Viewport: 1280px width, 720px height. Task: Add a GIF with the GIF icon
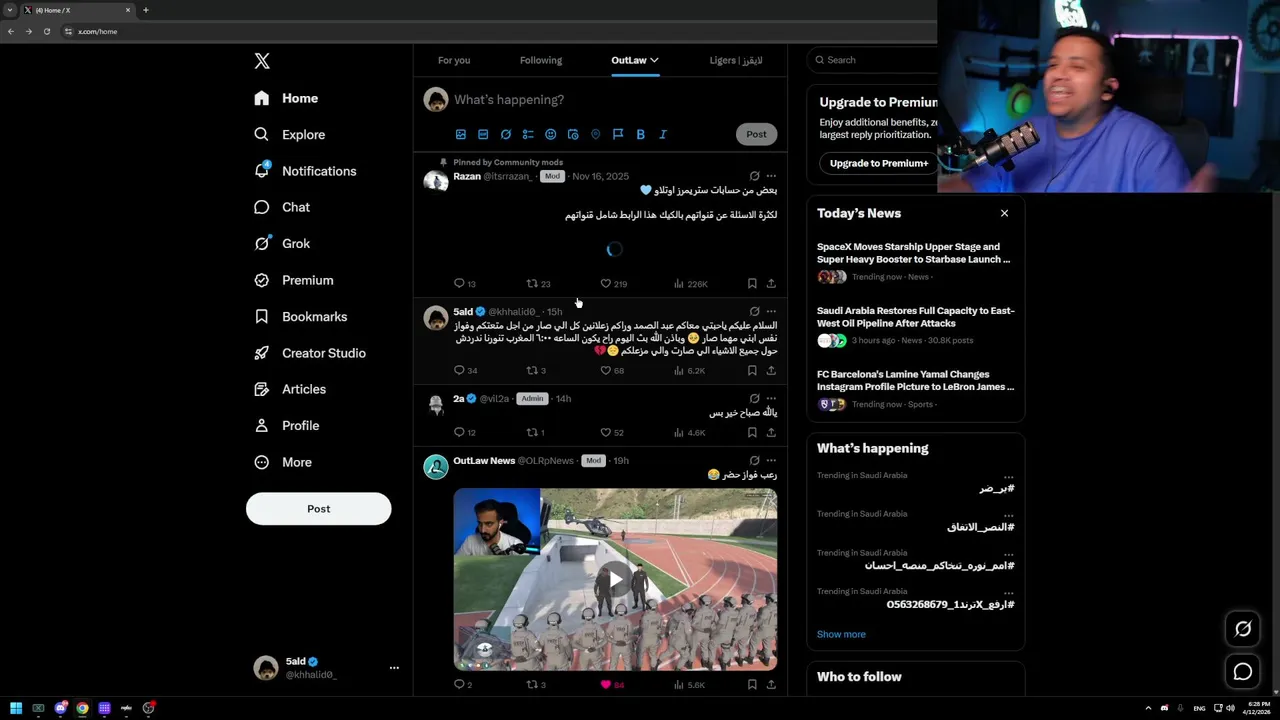click(x=483, y=134)
